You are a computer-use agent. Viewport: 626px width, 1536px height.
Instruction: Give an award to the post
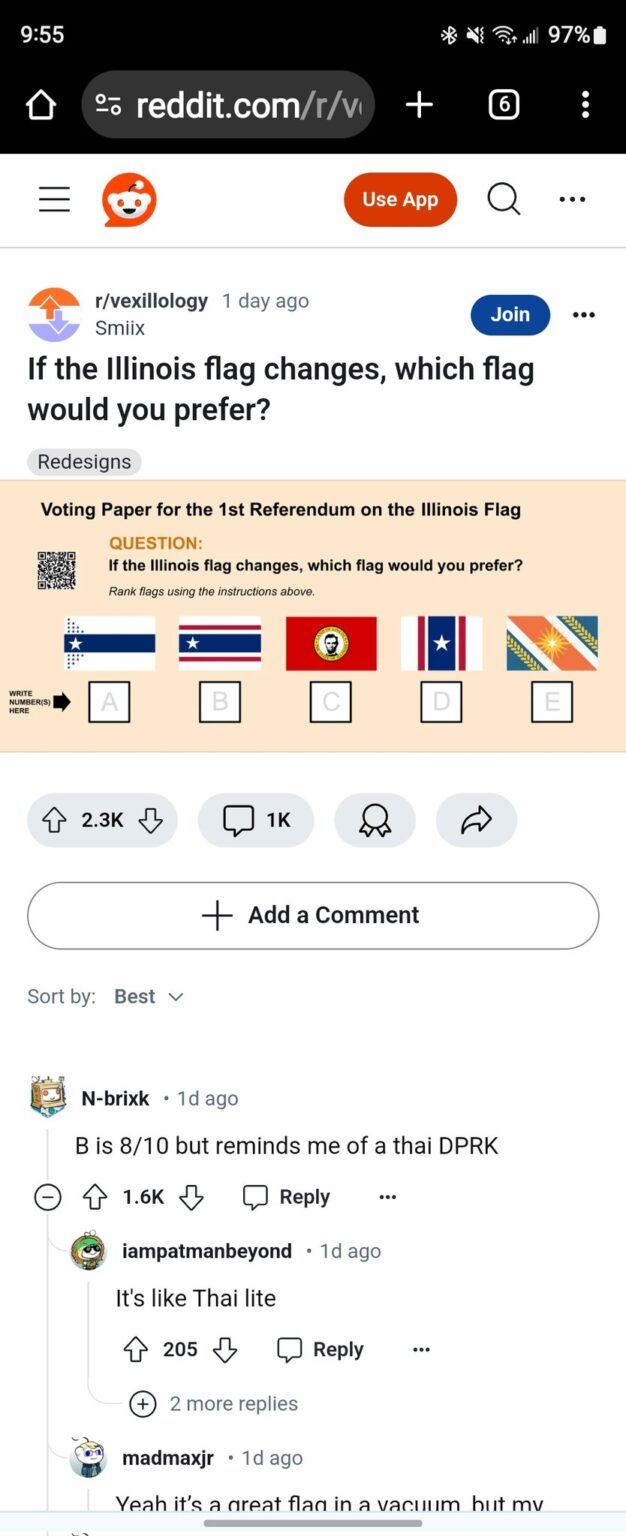click(x=375, y=821)
